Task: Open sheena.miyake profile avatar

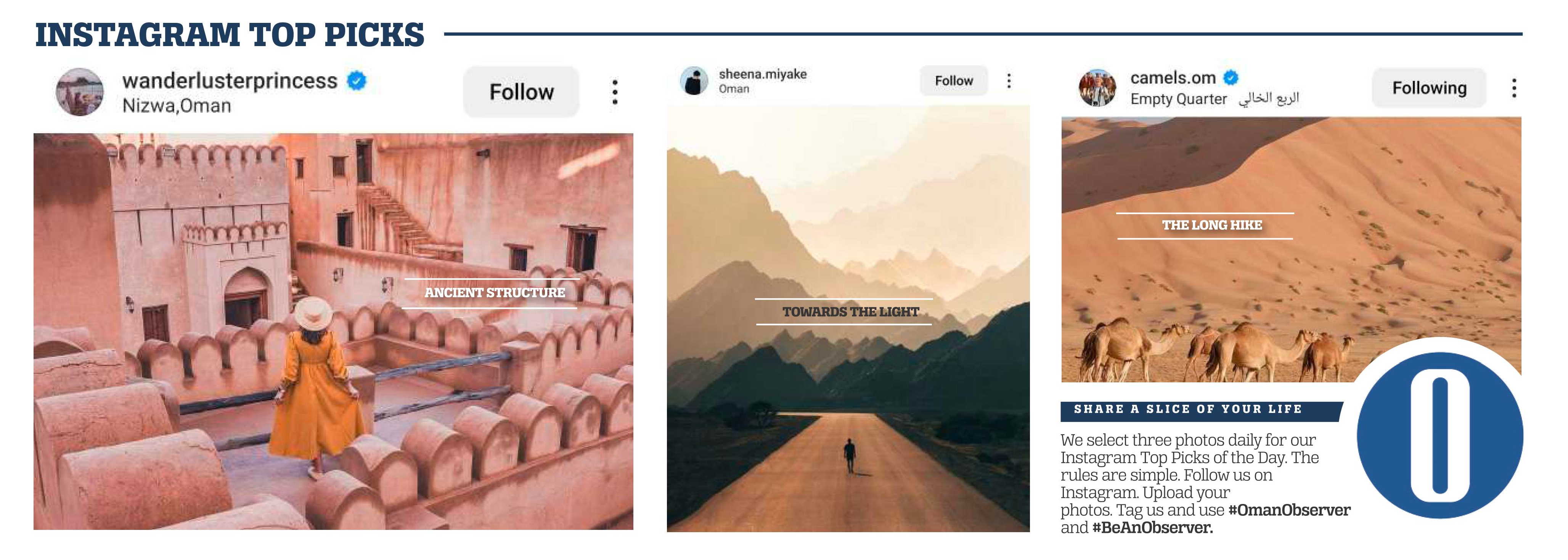Action: [694, 81]
